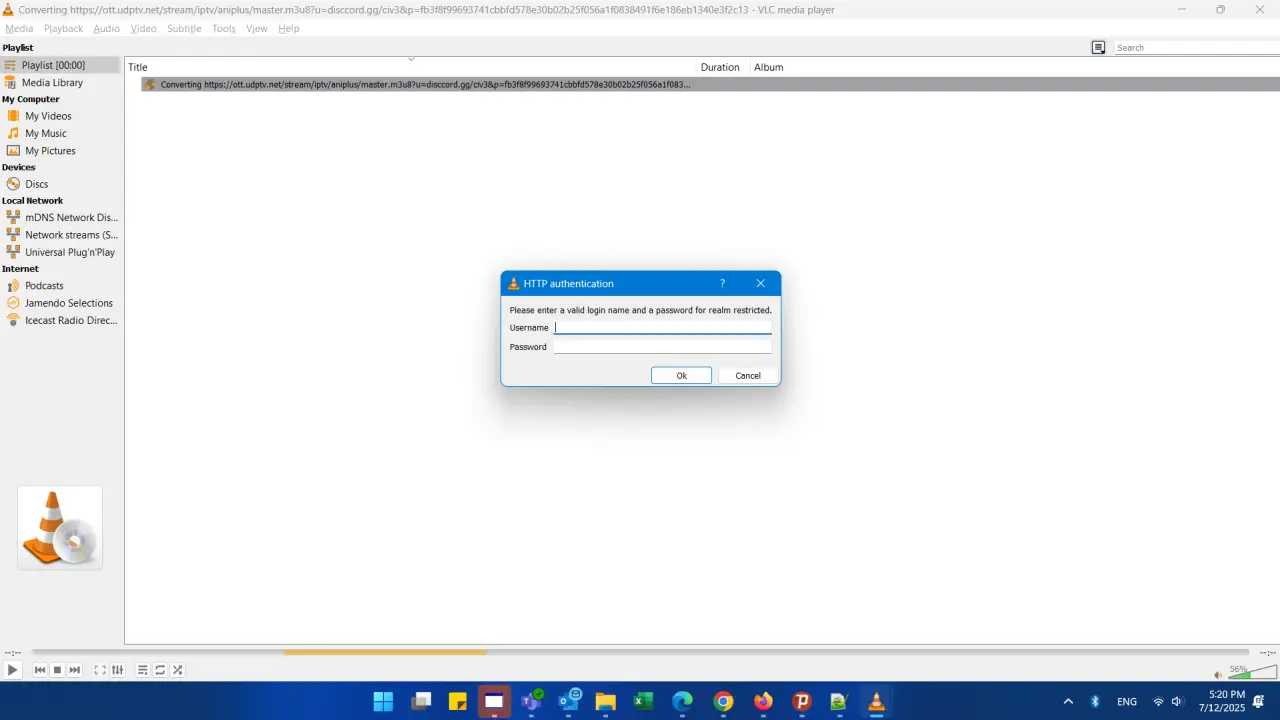
Task: Open the Audio menu
Action: pyautogui.click(x=107, y=28)
